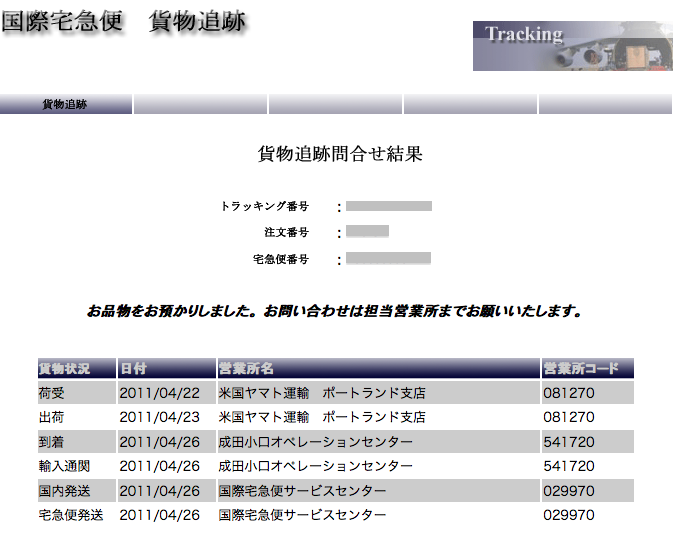The image size is (678, 539).
Task: Select the 貨物追跡問合せ結果 heading
Action: [x=340, y=154]
